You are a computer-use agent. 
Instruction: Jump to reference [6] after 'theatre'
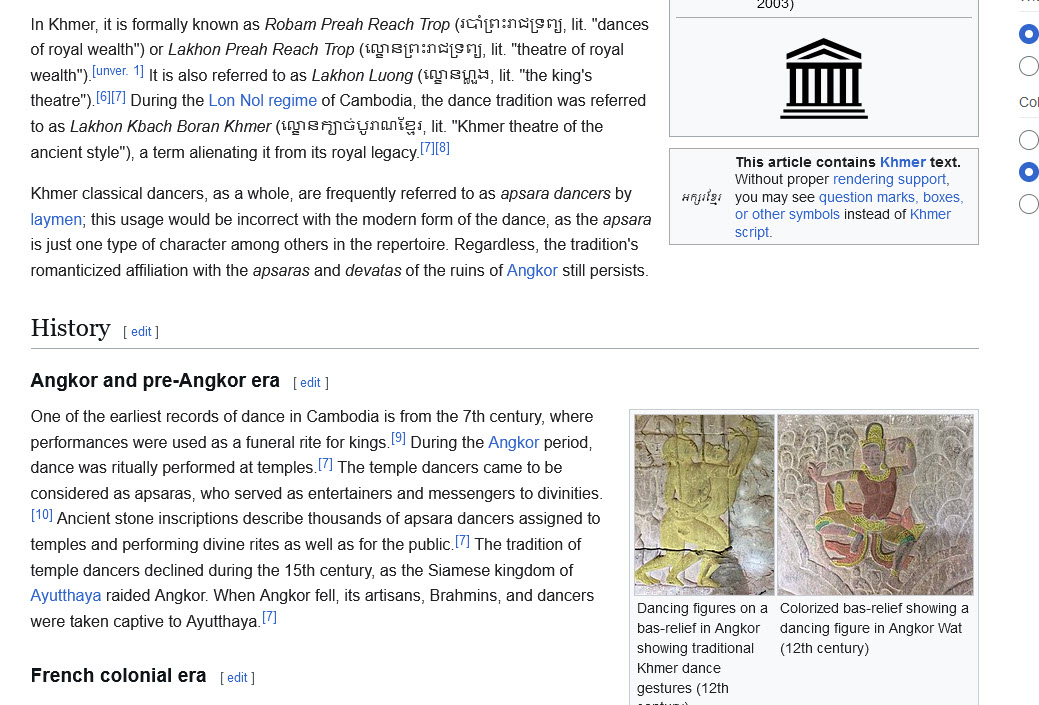pos(103,97)
